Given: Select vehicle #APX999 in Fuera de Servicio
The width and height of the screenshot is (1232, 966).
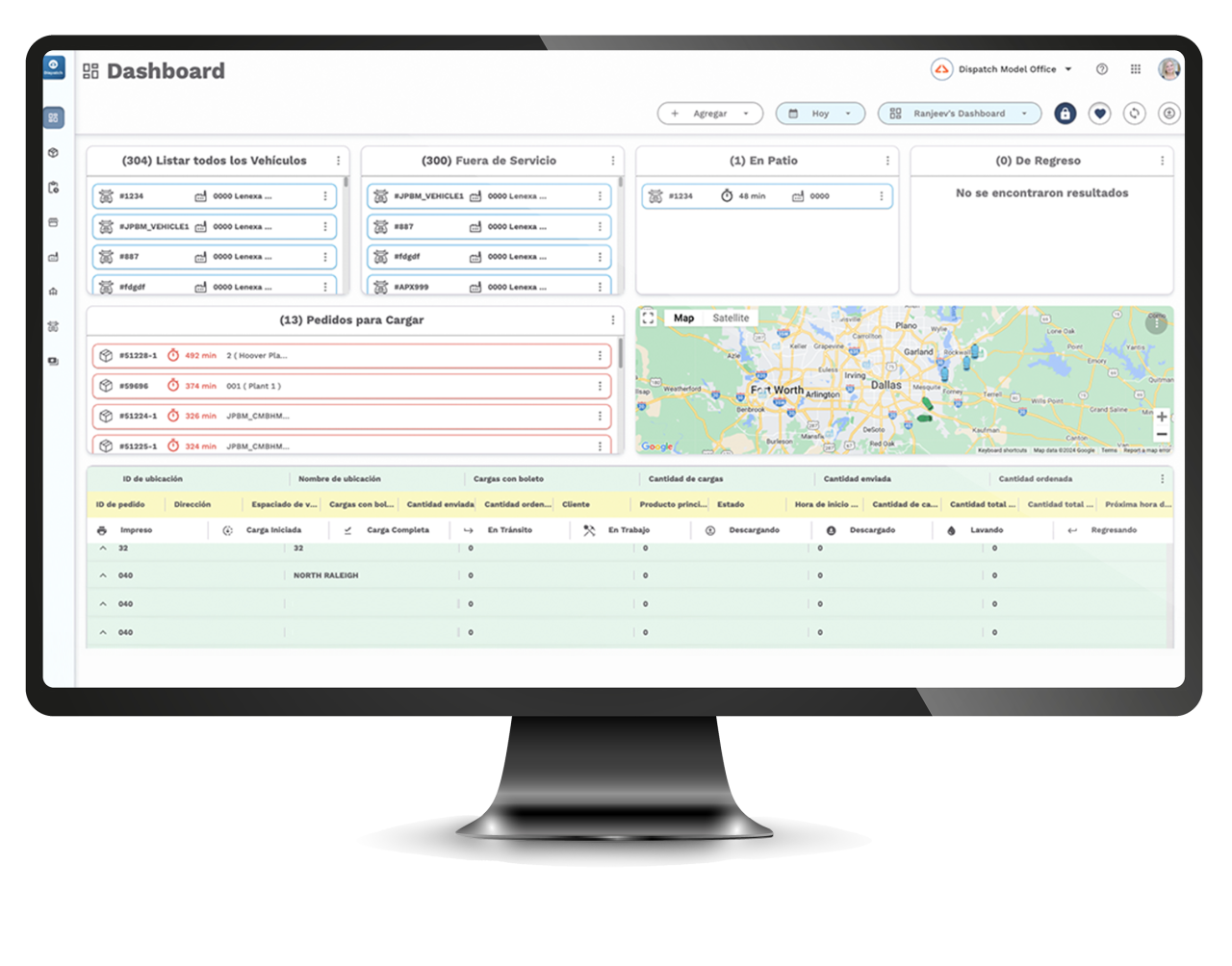Looking at the screenshot, I should [x=489, y=287].
